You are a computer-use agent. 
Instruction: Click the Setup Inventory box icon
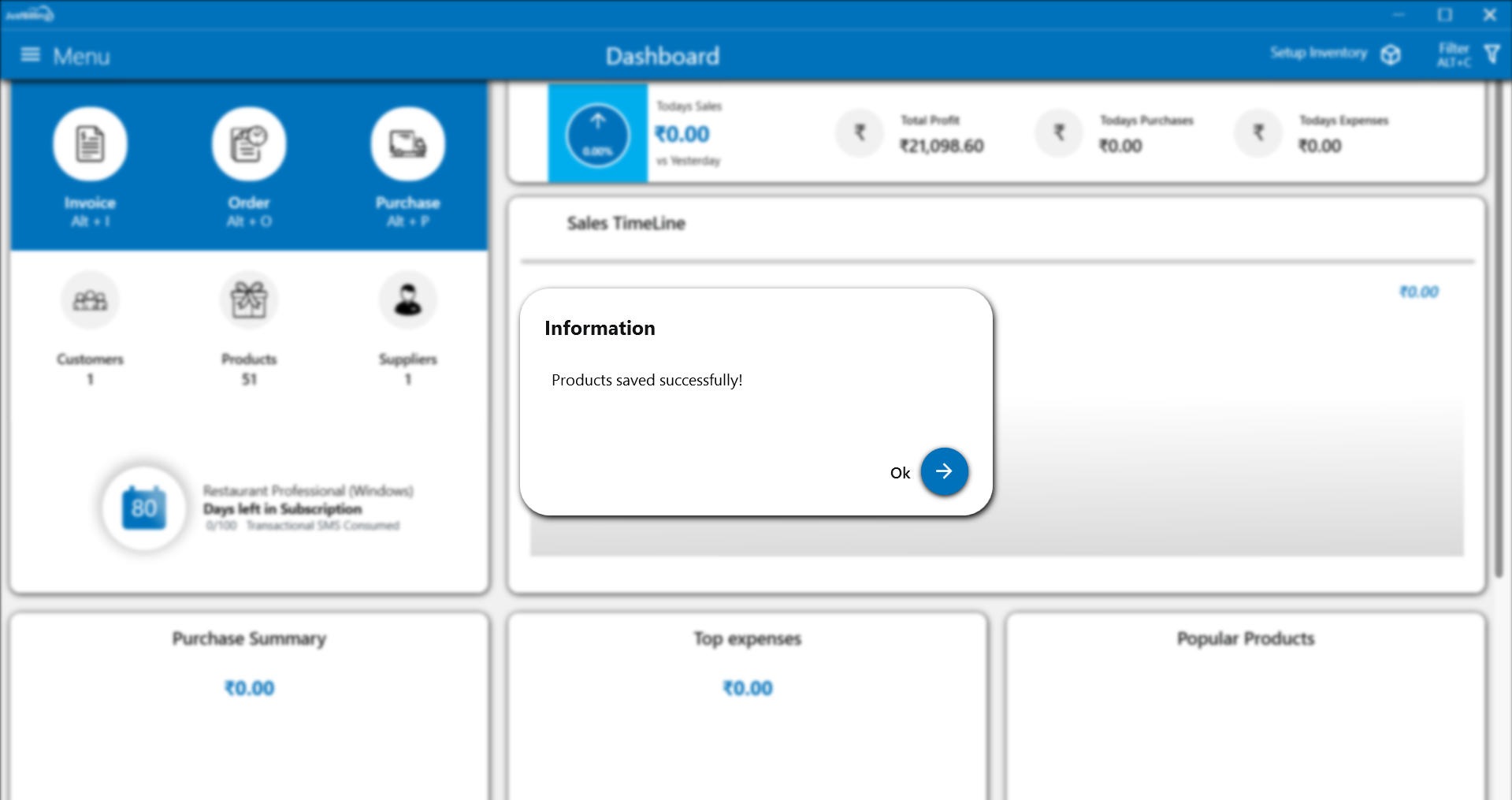click(x=1391, y=54)
